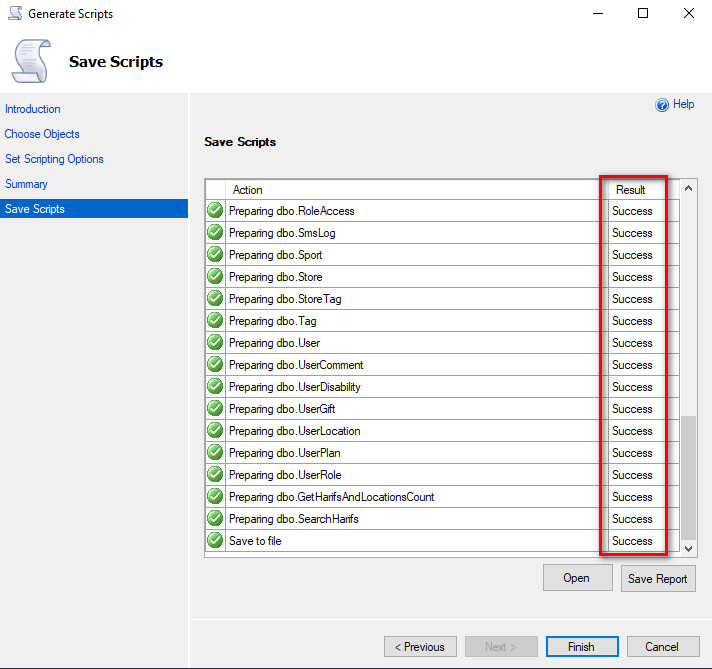This screenshot has height=669, width=712.
Task: Click the success icon for dbo.GetHarifsAndLocationsCount
Action: click(215, 496)
